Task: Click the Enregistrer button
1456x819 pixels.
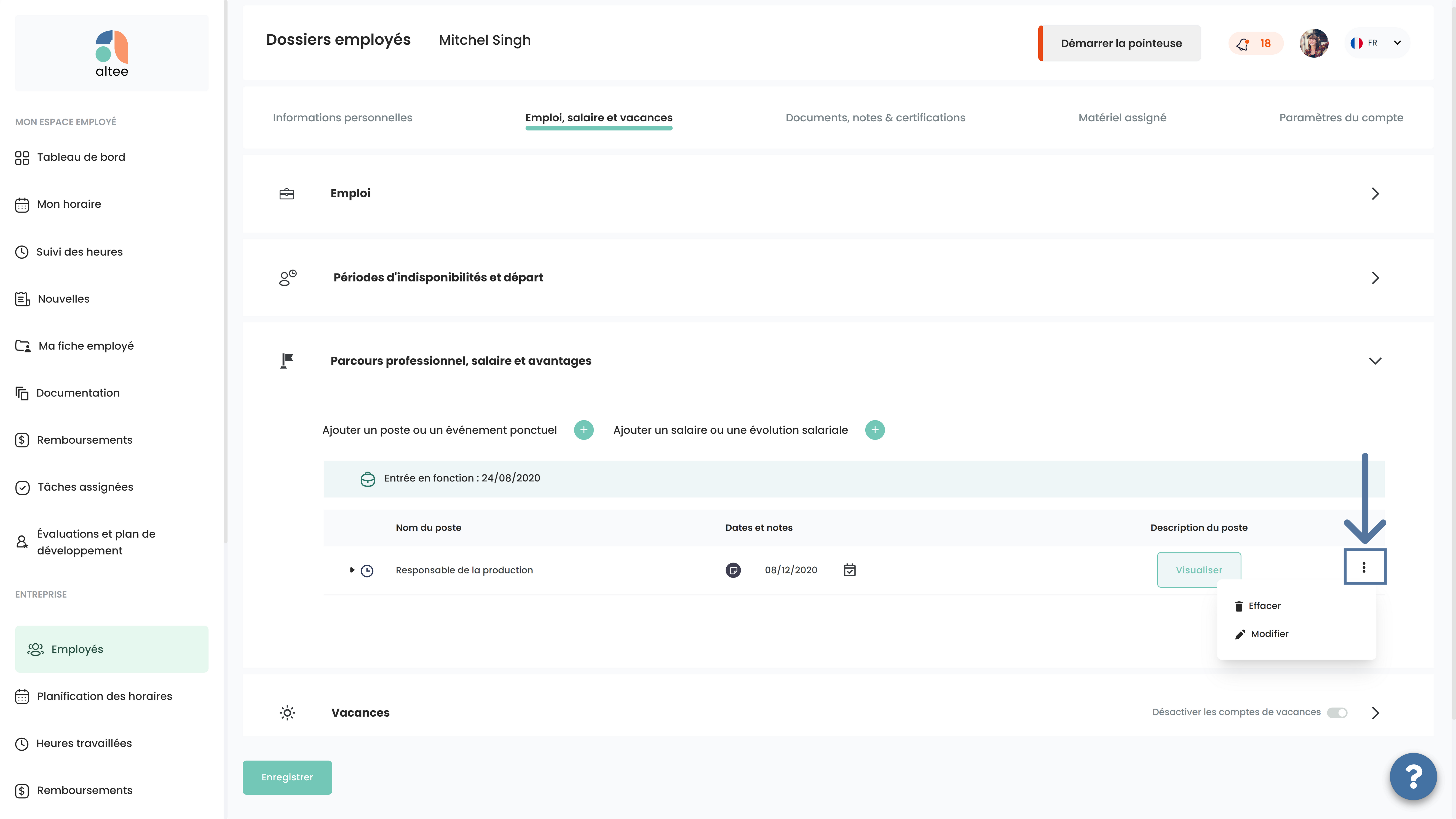Action: click(x=287, y=777)
